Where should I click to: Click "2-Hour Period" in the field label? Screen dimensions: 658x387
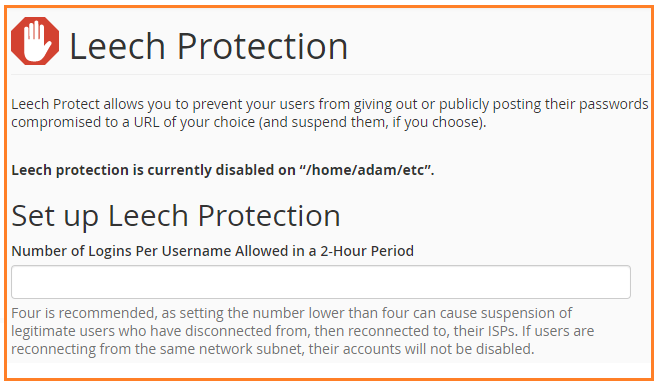[x=367, y=251]
